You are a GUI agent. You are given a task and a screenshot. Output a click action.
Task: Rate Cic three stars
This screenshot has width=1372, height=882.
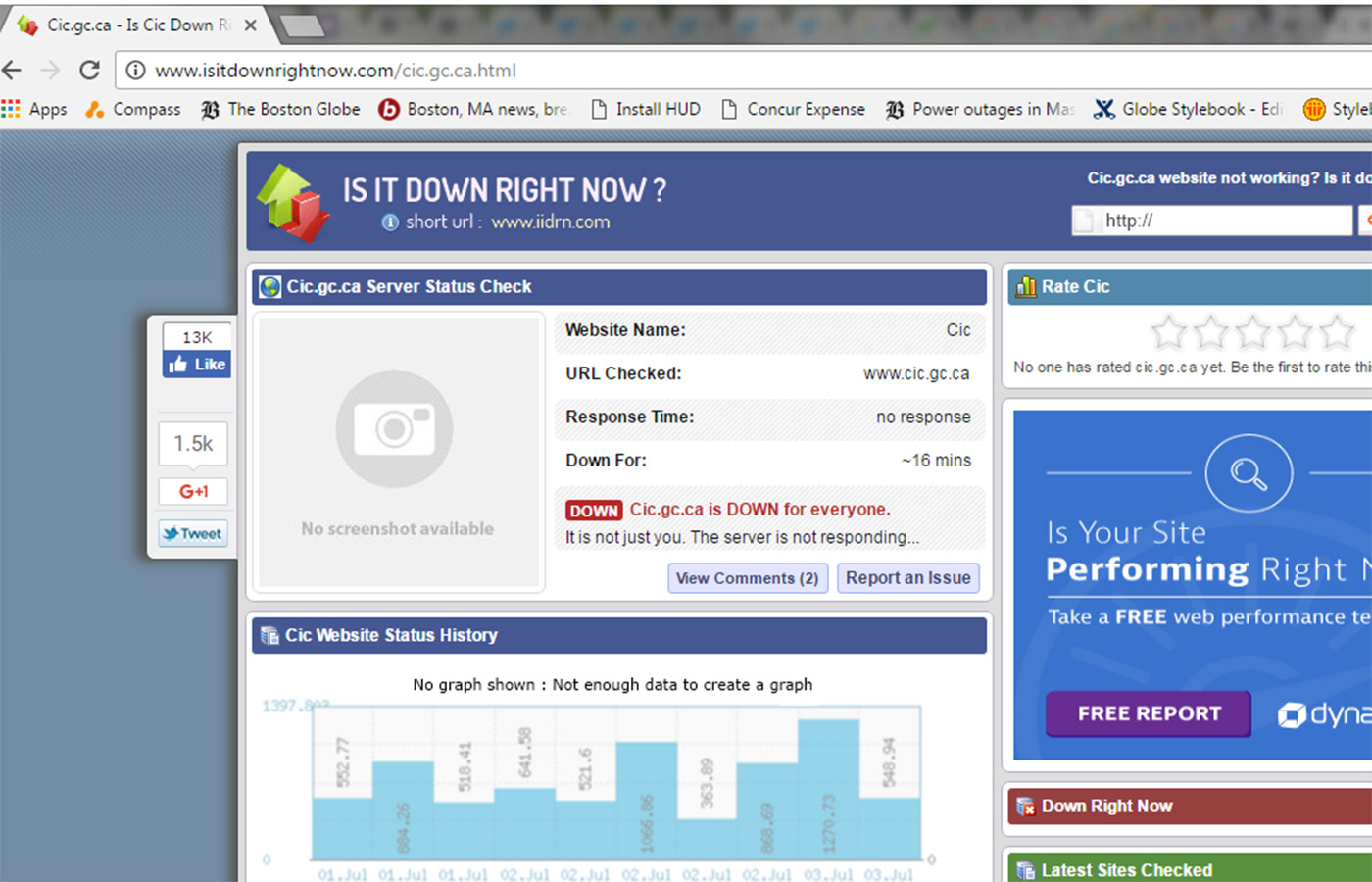click(1252, 332)
